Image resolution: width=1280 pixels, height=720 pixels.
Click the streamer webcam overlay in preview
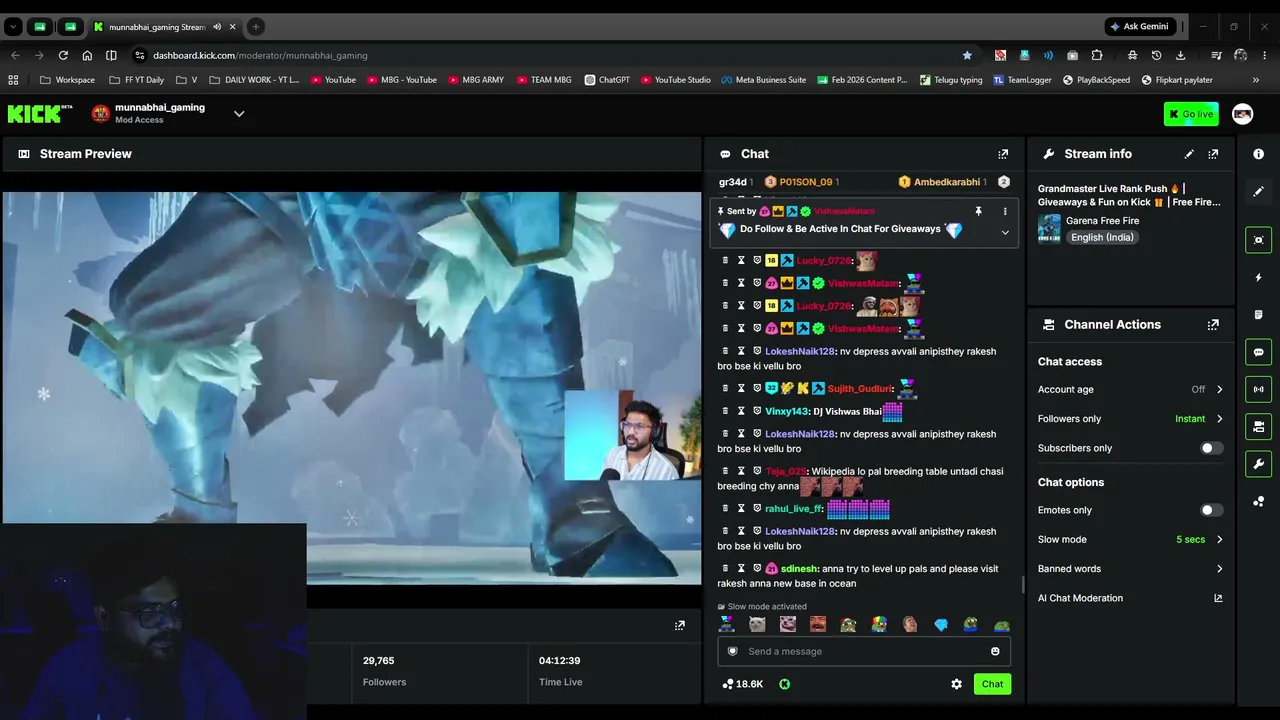(632, 436)
